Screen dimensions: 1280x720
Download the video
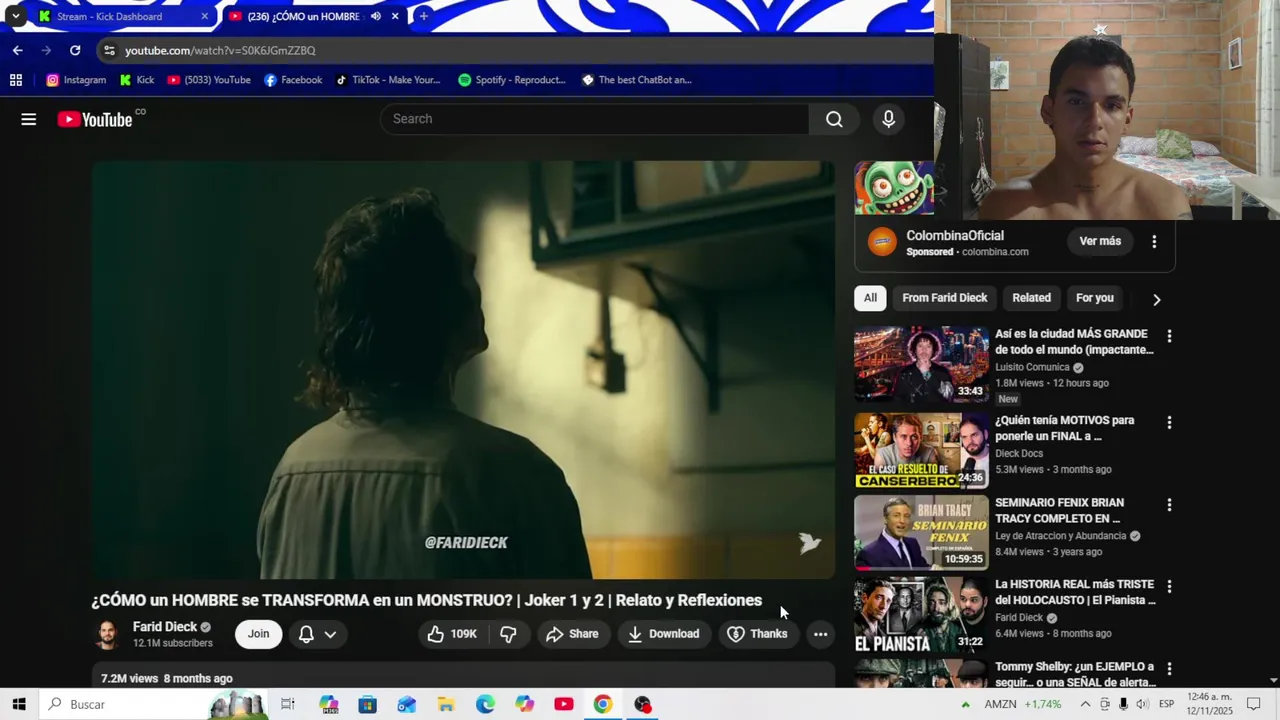pos(664,634)
